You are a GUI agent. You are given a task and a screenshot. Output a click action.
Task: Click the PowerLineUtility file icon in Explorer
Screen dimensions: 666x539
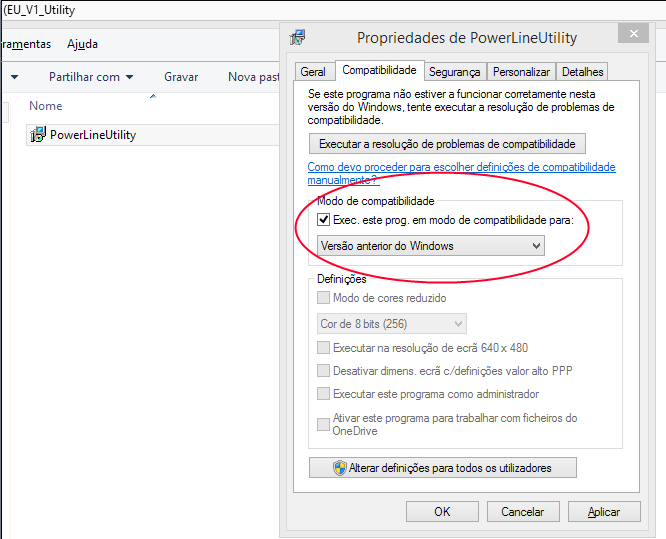pyautogui.click(x=38, y=135)
